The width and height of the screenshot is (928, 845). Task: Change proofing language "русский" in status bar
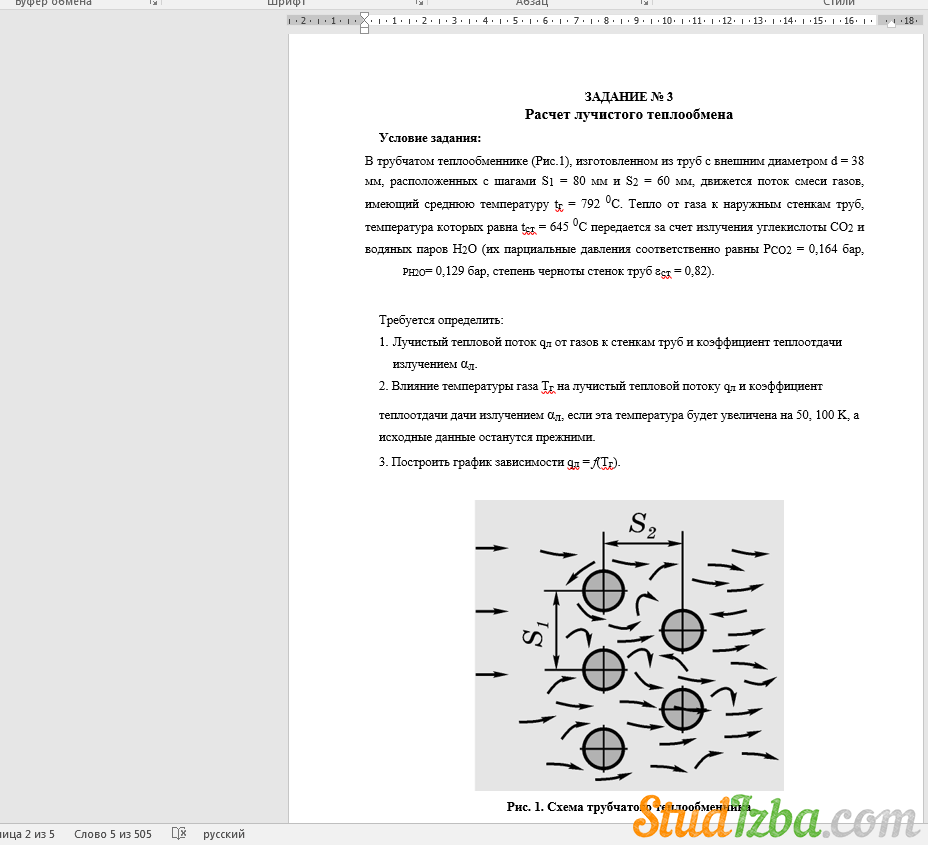(224, 834)
